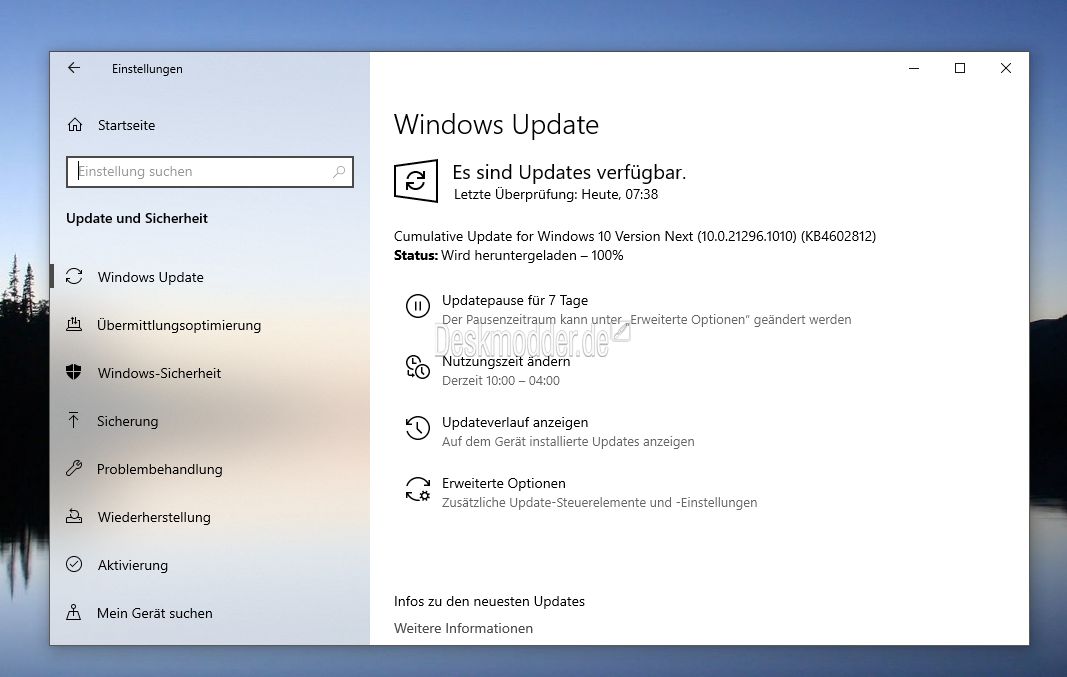Click the Update und Sicherheit heading
This screenshot has height=677, width=1067.
click(137, 218)
